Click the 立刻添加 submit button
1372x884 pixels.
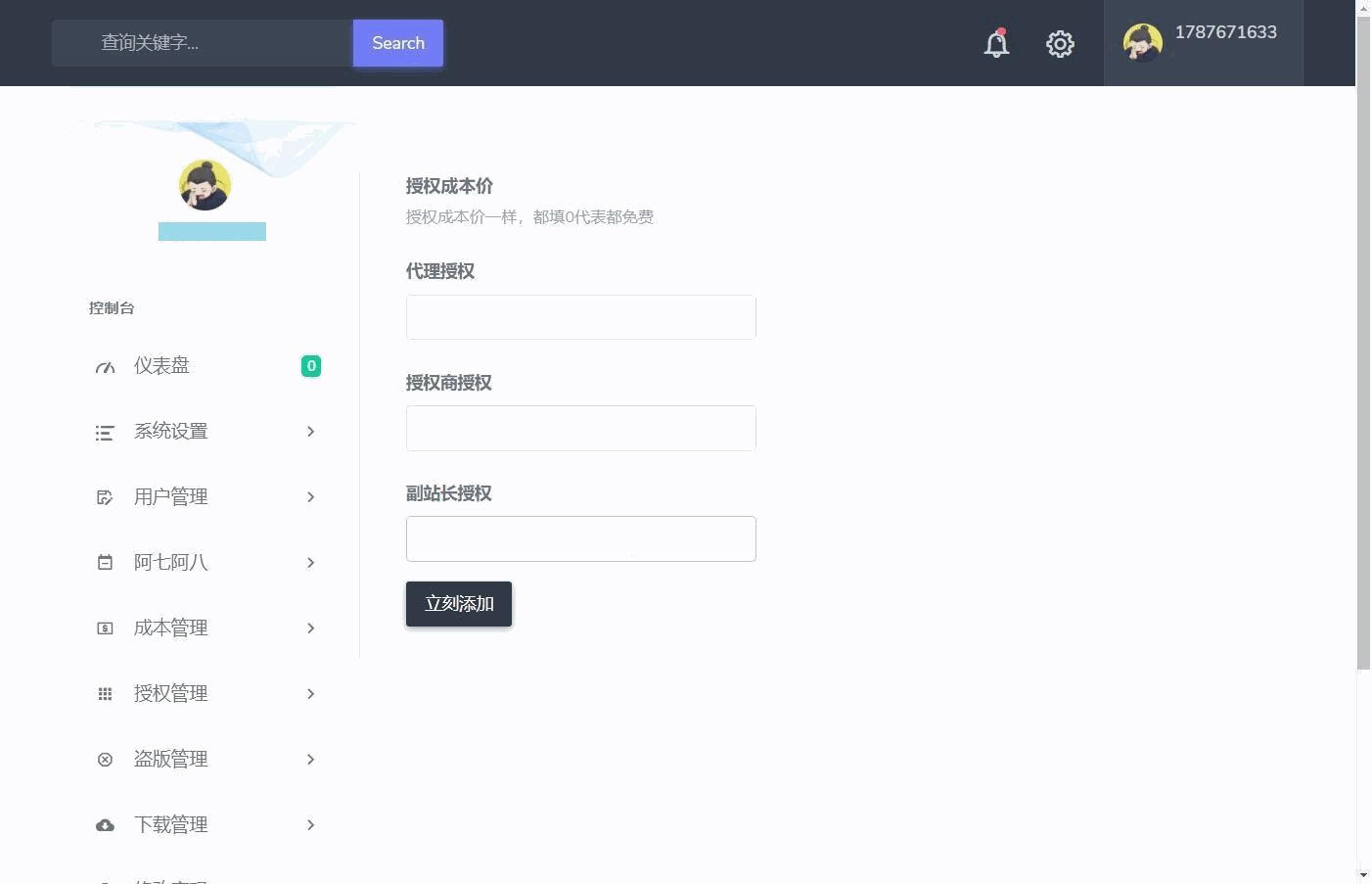pos(459,604)
